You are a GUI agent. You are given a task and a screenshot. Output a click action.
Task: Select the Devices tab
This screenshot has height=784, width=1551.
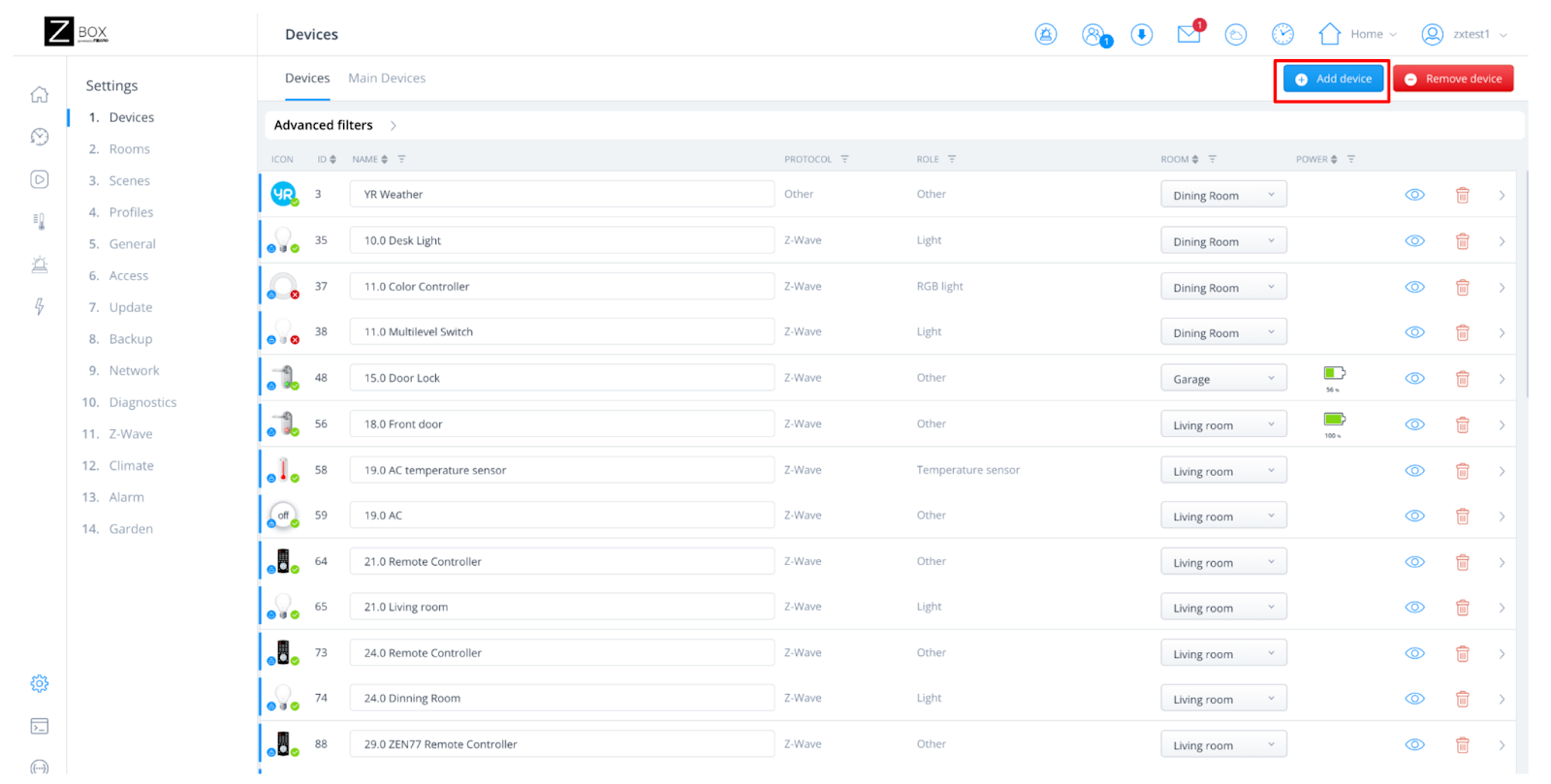307,78
